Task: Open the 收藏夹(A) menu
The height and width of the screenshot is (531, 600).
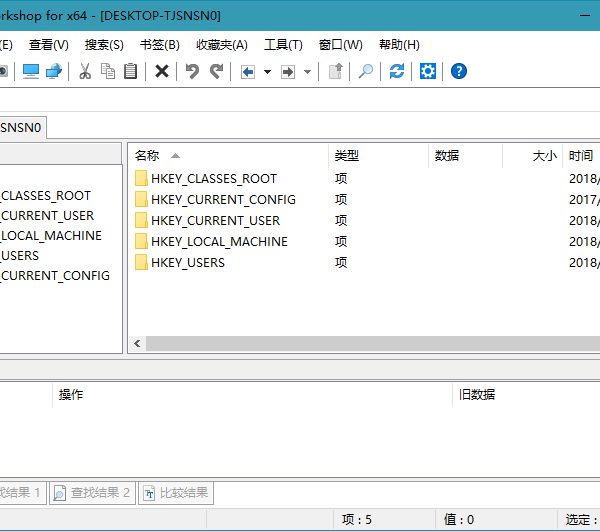Action: [x=222, y=45]
